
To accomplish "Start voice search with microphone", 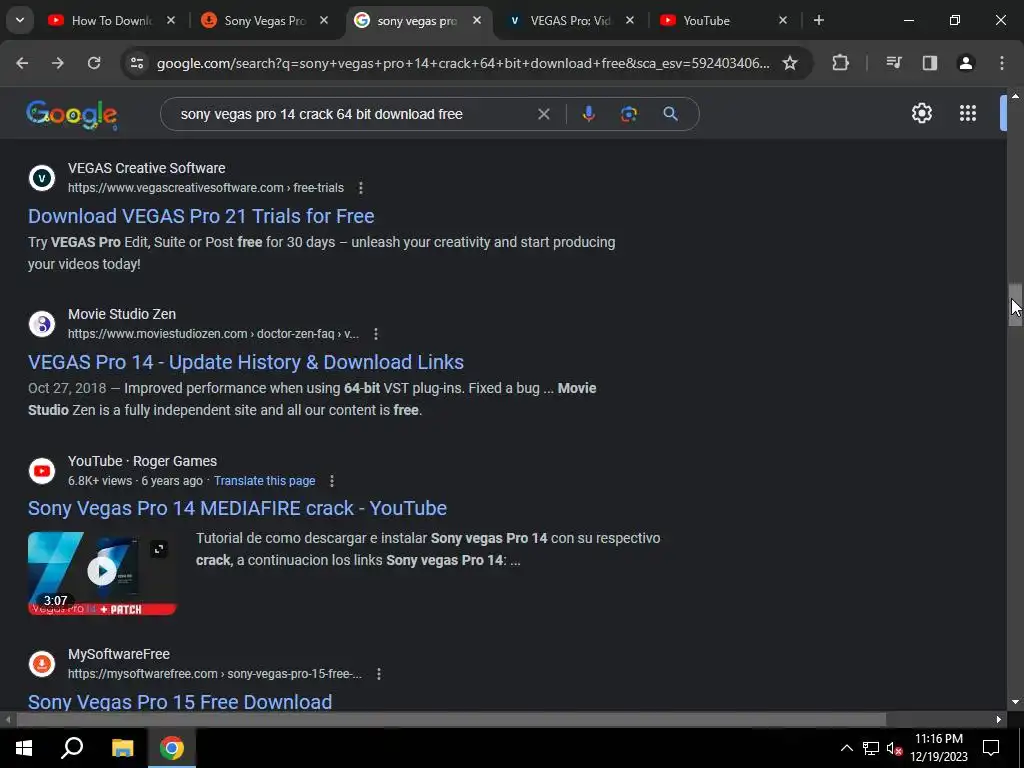I will 588,114.
